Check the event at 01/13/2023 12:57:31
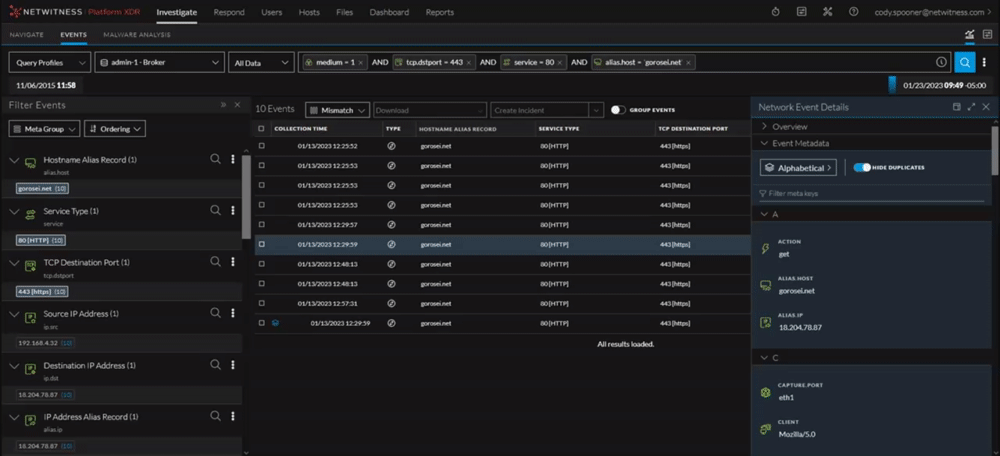Screen dimensions: 1000x456 [x=261, y=304]
